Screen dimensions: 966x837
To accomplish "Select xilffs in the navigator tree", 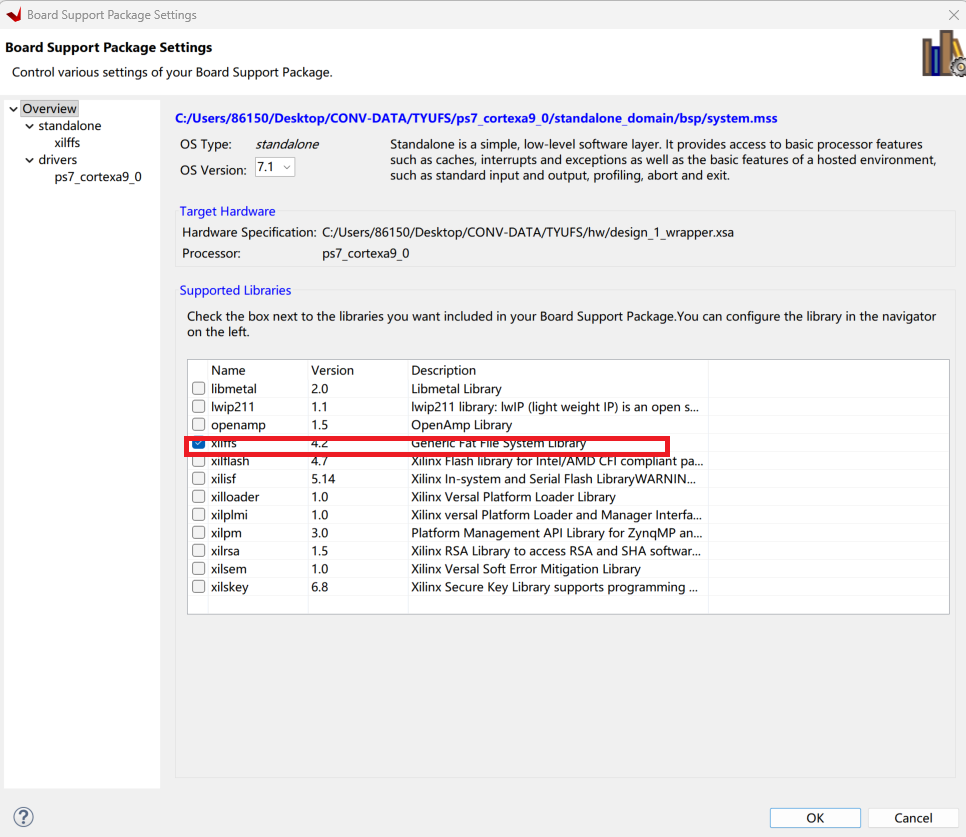I will point(67,143).
